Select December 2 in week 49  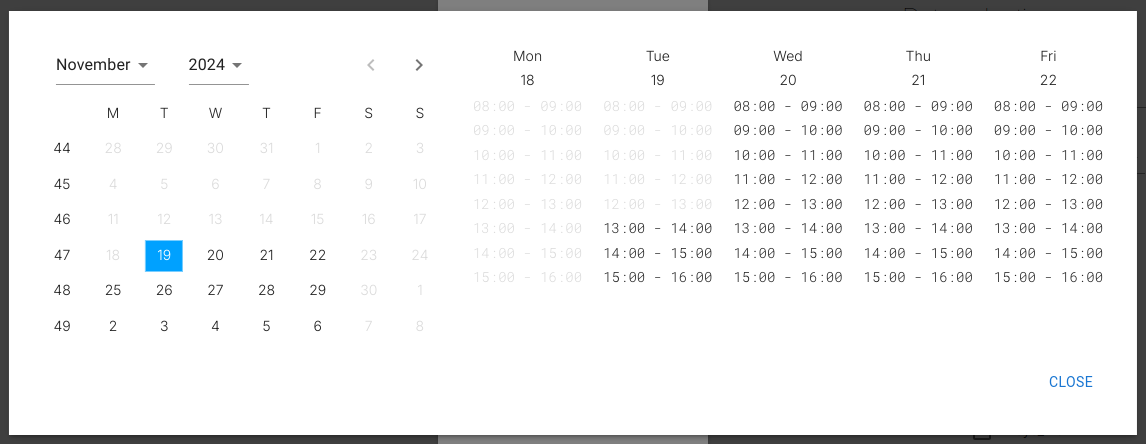pyautogui.click(x=113, y=326)
